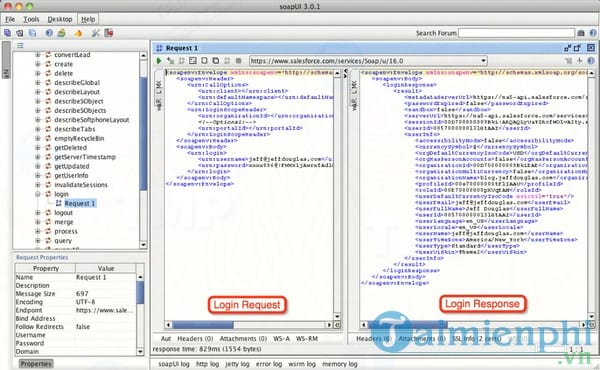The width and height of the screenshot is (600, 370).
Task: Show the http log tab
Action: (x=207, y=364)
